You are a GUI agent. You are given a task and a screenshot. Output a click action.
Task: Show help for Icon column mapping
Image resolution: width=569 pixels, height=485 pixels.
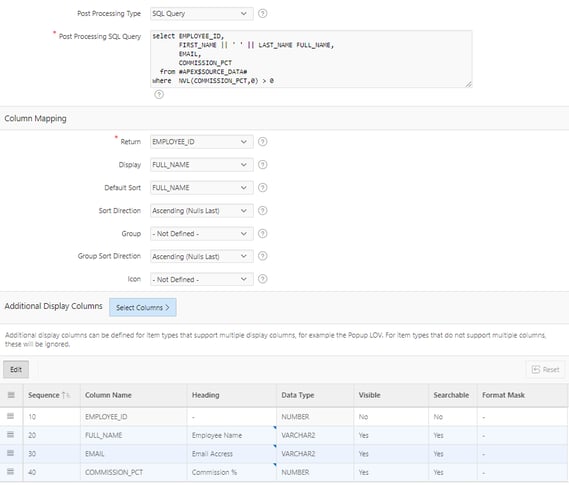(262, 279)
